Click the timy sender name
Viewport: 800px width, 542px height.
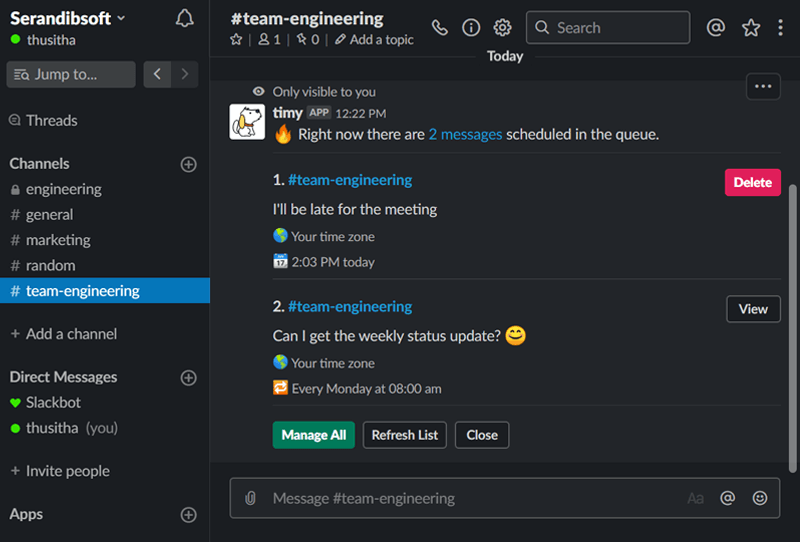point(288,113)
